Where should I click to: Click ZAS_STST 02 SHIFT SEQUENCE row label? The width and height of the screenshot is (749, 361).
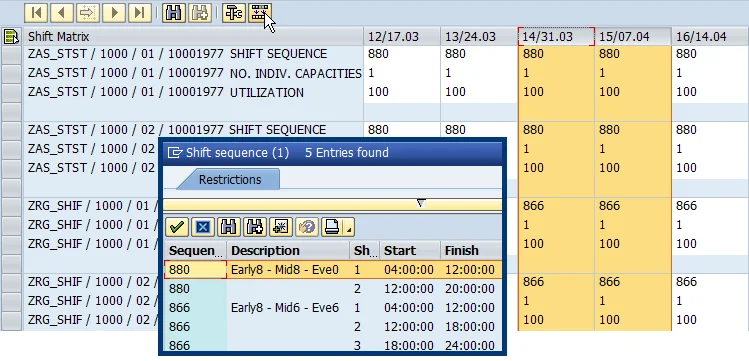click(x=178, y=130)
